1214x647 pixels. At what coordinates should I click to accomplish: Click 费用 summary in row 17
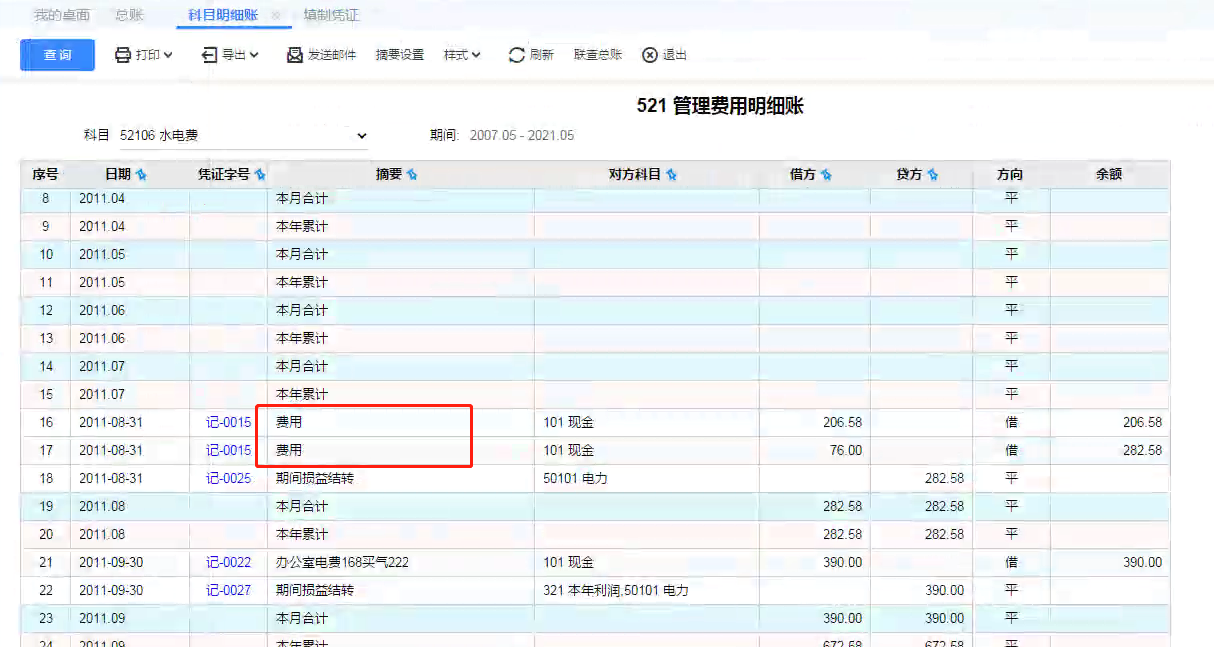click(x=289, y=451)
